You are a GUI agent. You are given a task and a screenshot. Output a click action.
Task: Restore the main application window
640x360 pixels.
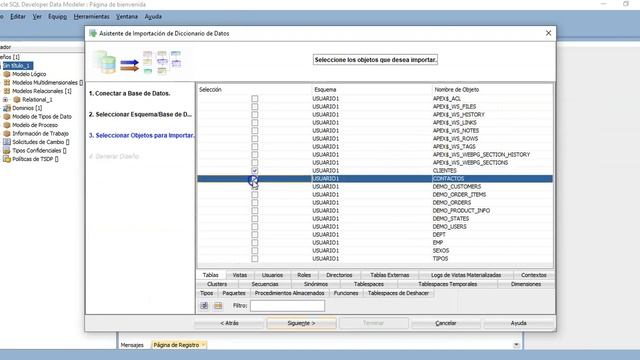(x=626, y=4)
